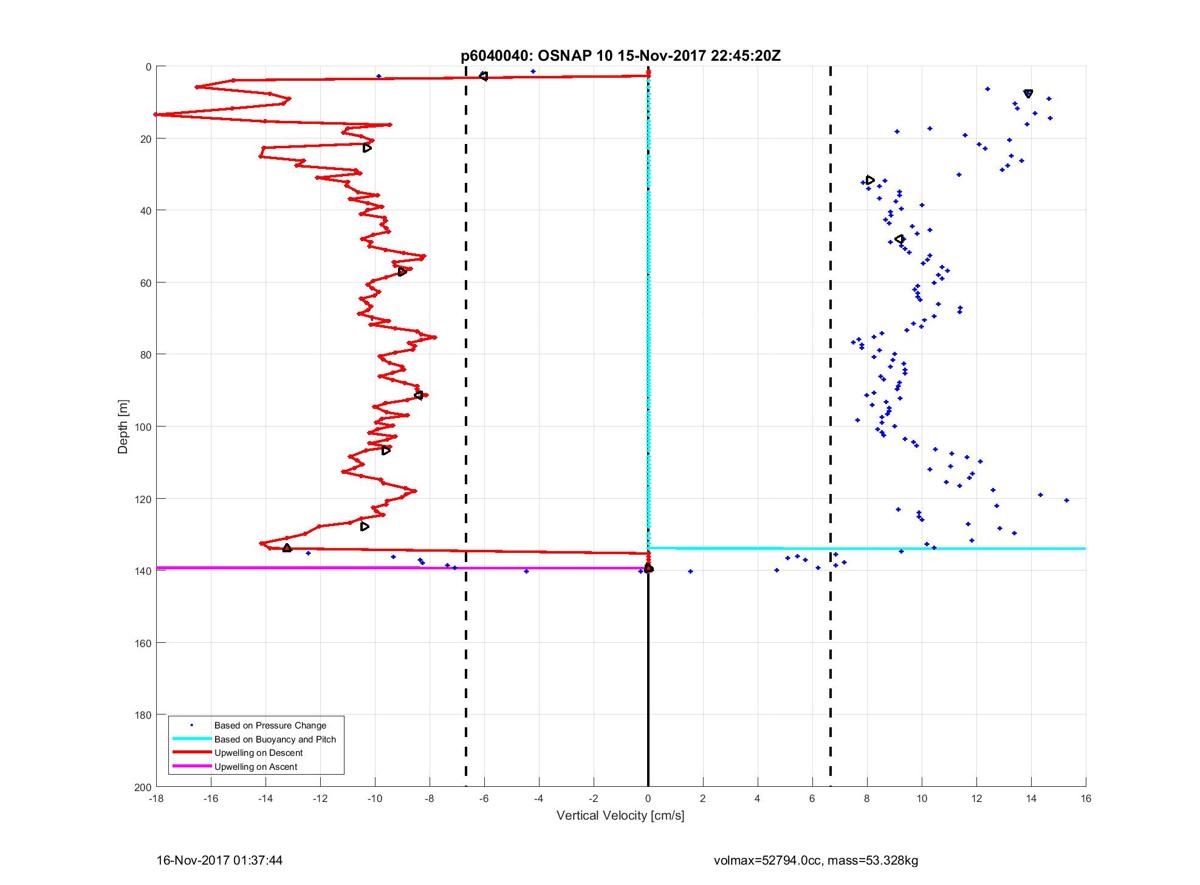The width and height of the screenshot is (1200, 885).
Task: Click depth axis tick label 180
Action: [x=141, y=715]
